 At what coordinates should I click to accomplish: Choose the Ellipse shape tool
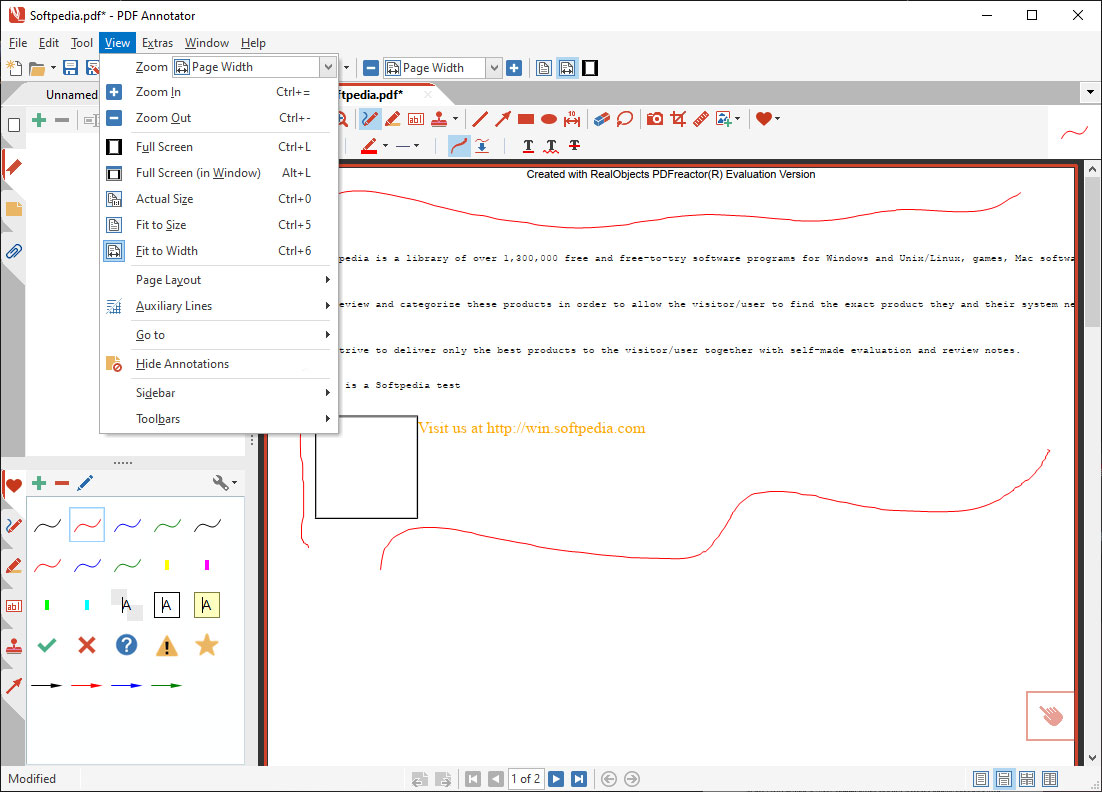tap(549, 119)
